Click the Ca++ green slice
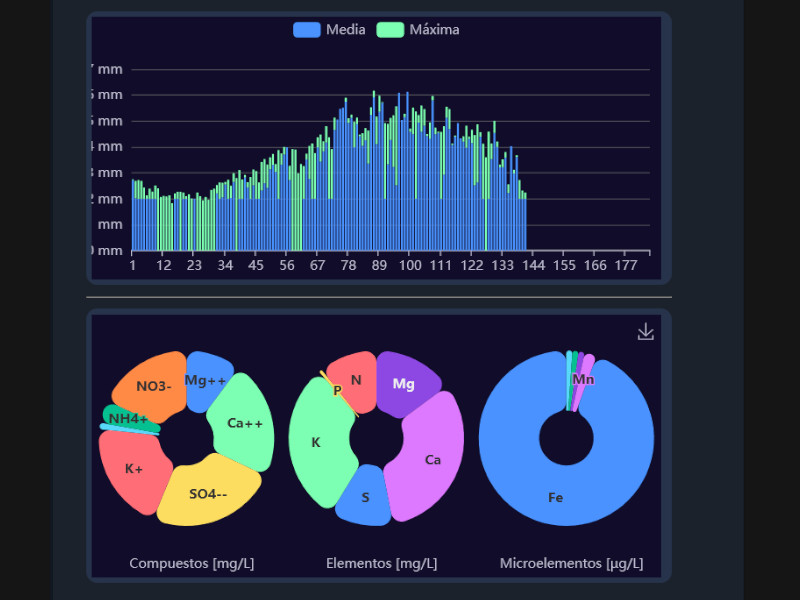Viewport: 800px width, 600px height. (244, 423)
